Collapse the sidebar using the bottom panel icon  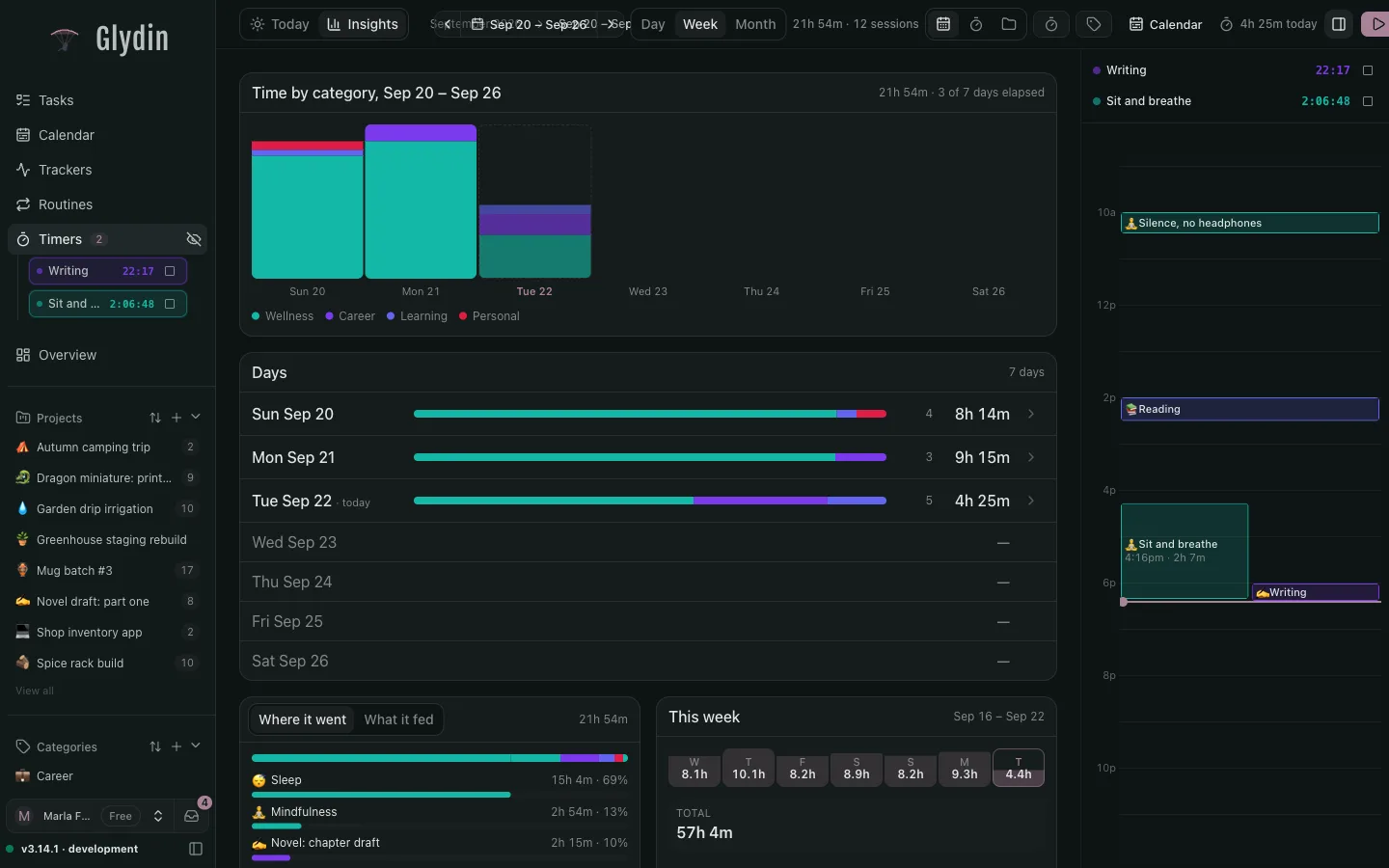pyautogui.click(x=196, y=849)
